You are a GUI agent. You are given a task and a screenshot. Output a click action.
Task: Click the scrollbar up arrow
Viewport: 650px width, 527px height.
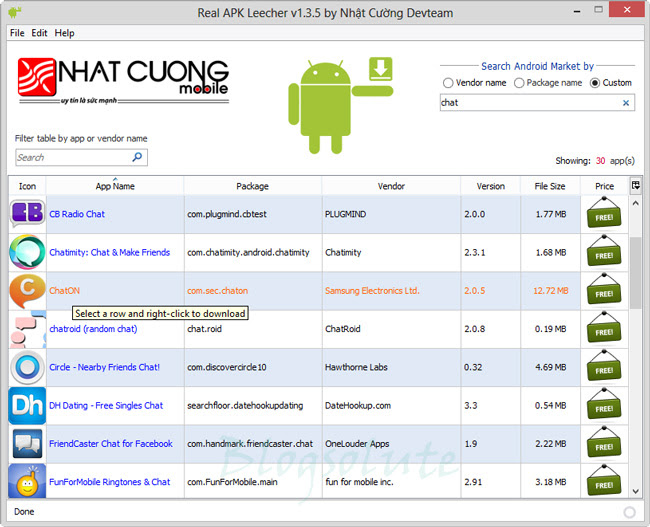(635, 203)
